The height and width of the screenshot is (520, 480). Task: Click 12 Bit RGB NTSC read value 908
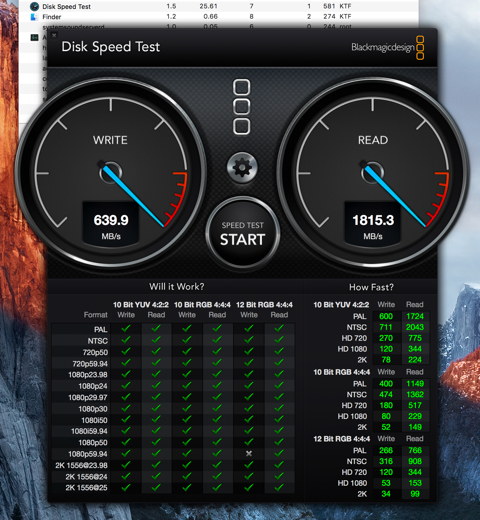415,461
